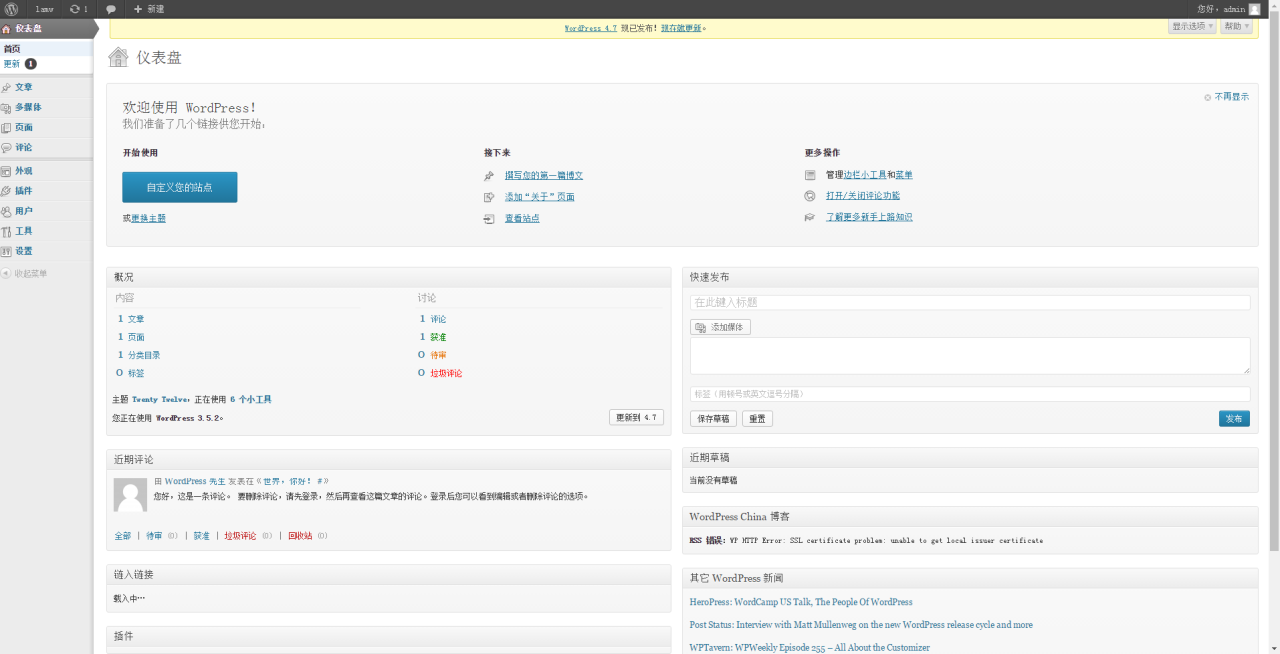Dismiss welcome panel via 不再显示
Viewport: 1280px width, 654px height.
(1231, 97)
